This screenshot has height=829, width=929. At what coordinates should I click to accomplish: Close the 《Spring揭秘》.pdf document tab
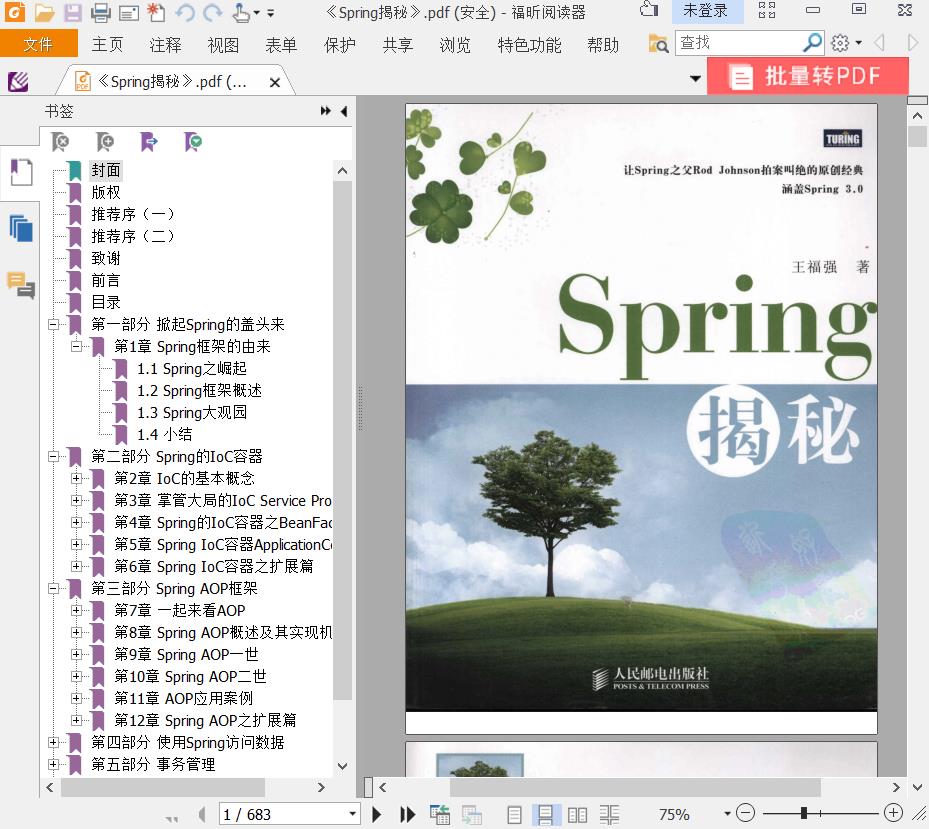(x=274, y=82)
